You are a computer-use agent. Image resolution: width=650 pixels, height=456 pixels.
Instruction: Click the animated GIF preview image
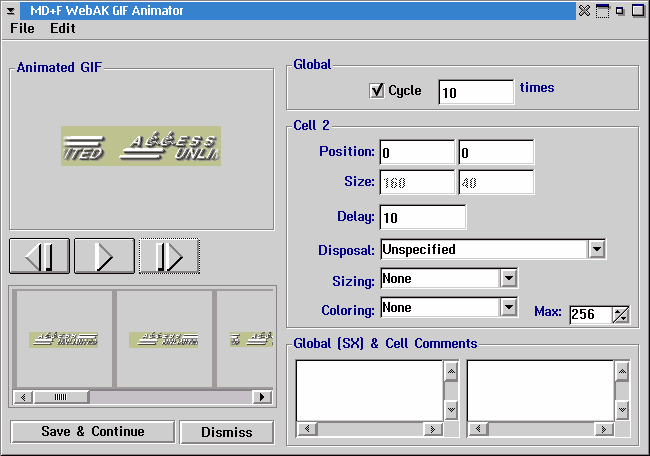coord(141,146)
